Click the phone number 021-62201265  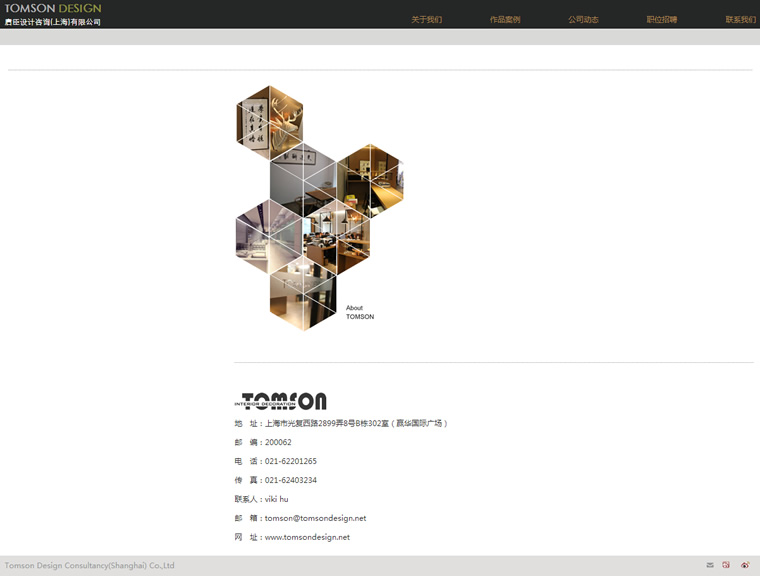pos(290,461)
